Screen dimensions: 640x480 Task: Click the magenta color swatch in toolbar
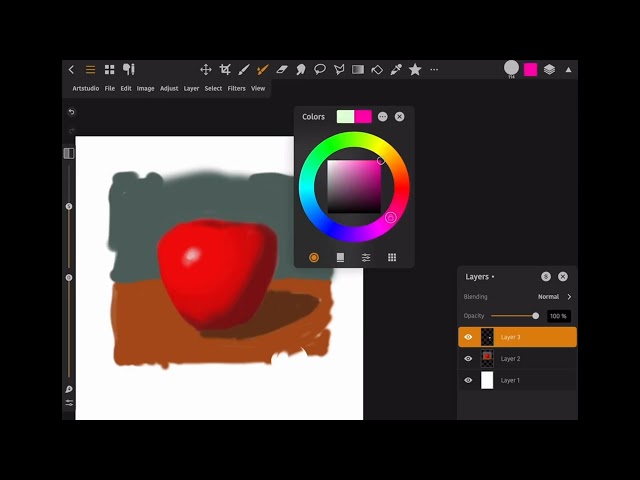point(530,69)
